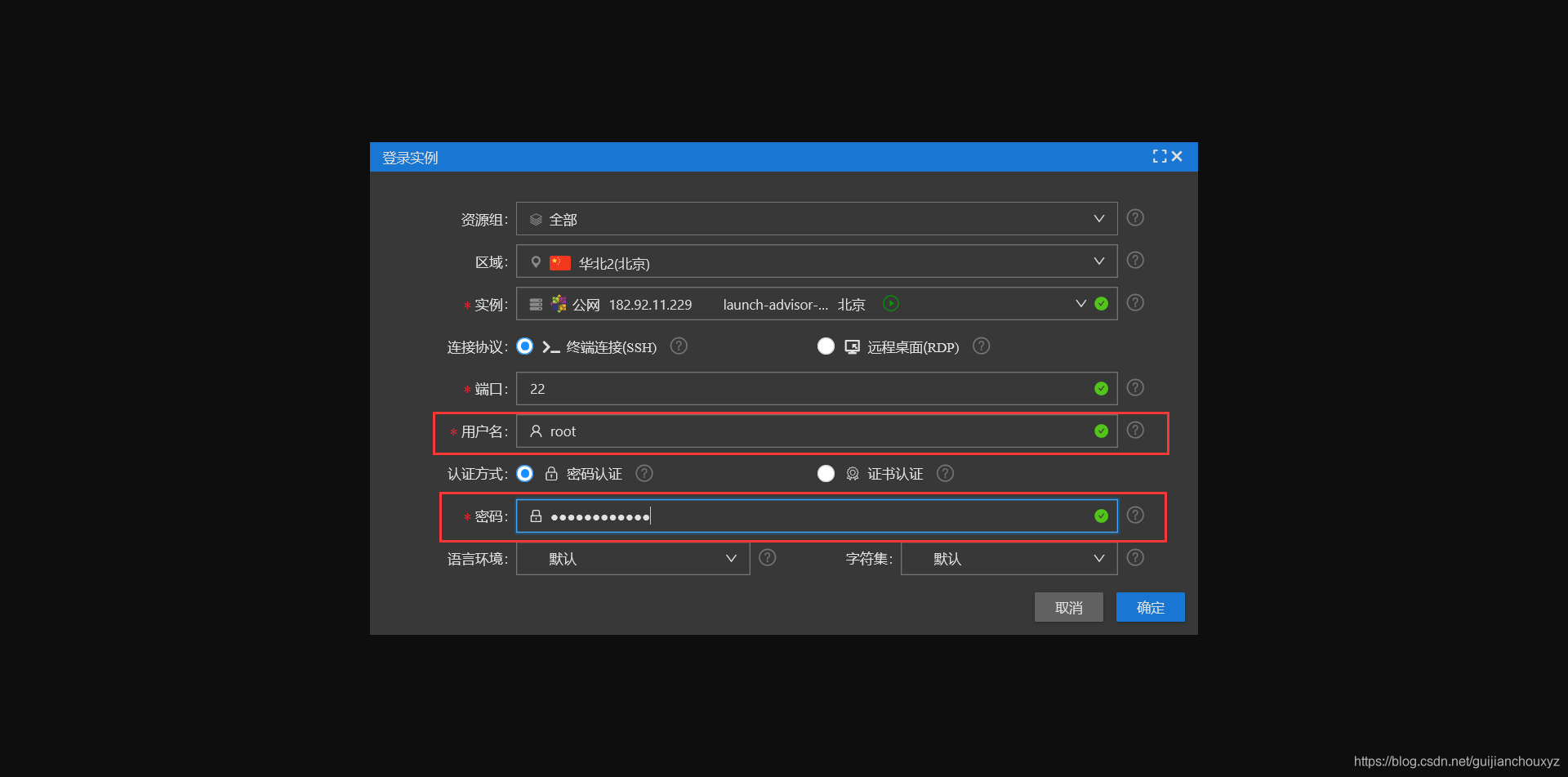Click the location pin icon in 区域

click(x=536, y=261)
